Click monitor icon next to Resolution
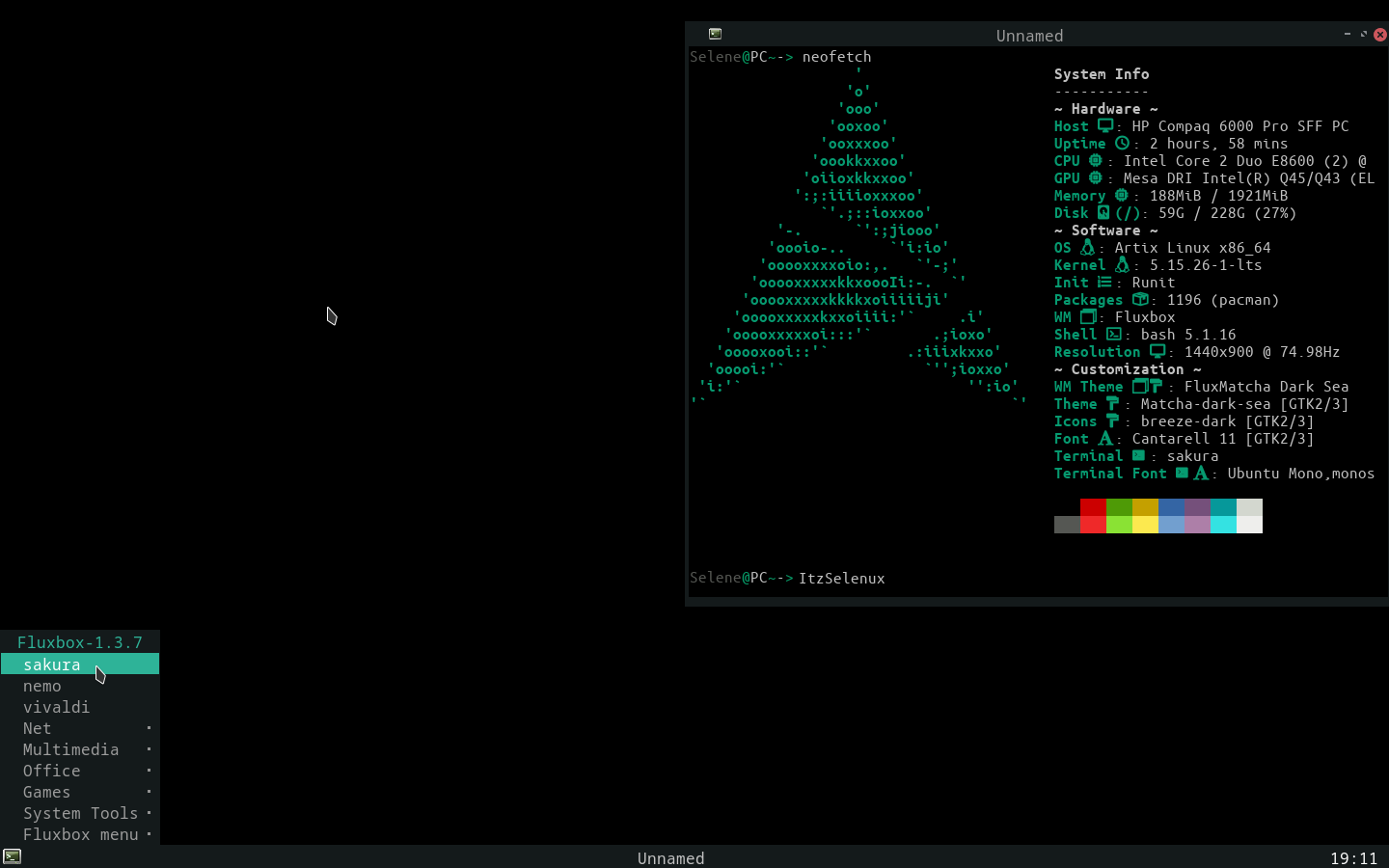The width and height of the screenshot is (1389, 868). pyautogui.click(x=1157, y=351)
